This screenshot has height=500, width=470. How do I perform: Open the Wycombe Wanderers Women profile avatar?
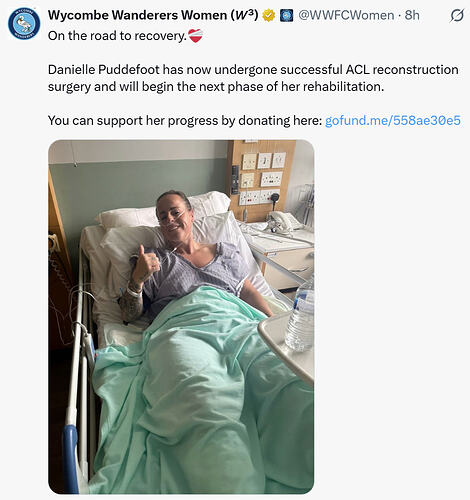pos(24,24)
